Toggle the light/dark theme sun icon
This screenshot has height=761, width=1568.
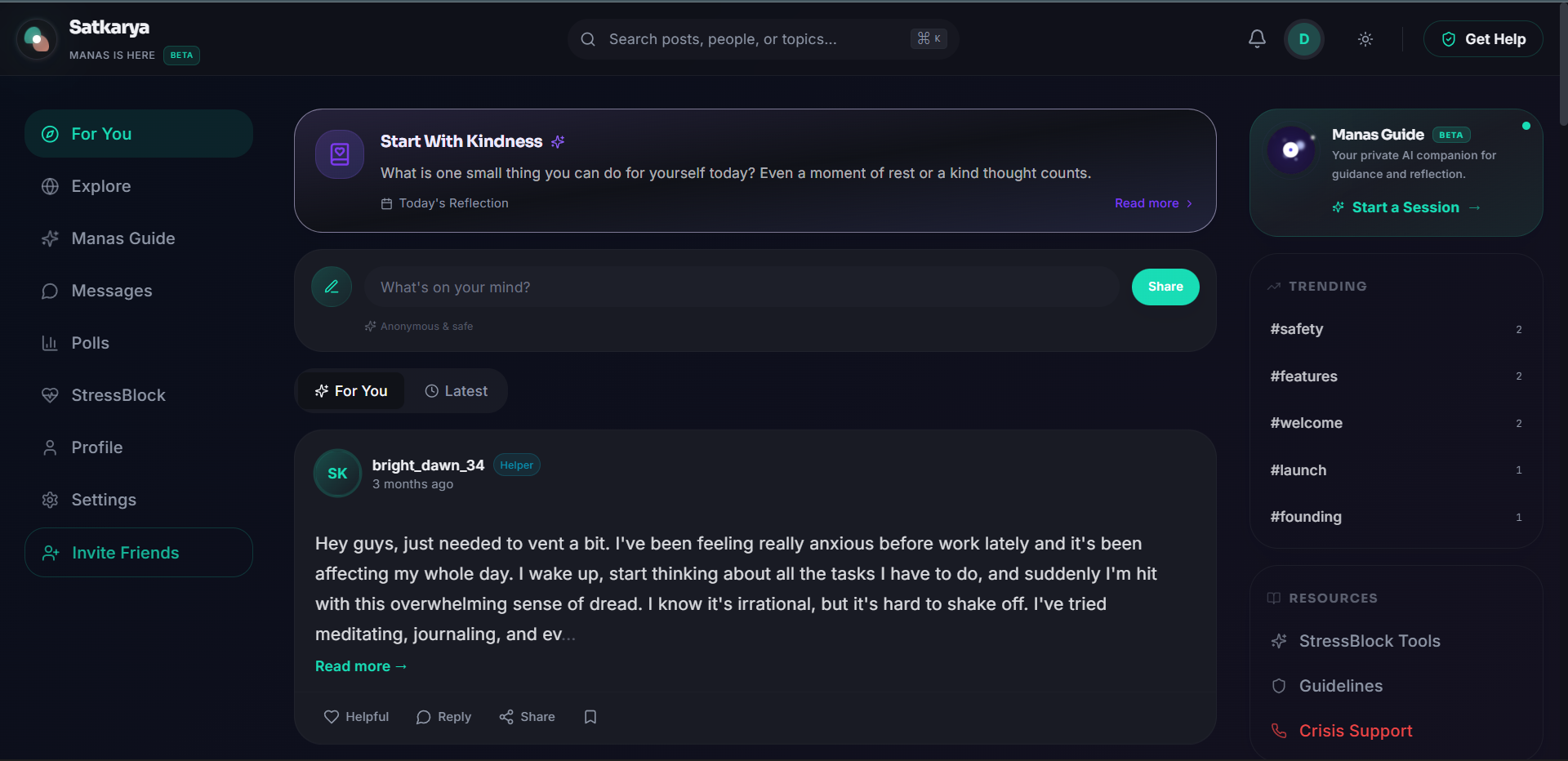[1365, 39]
